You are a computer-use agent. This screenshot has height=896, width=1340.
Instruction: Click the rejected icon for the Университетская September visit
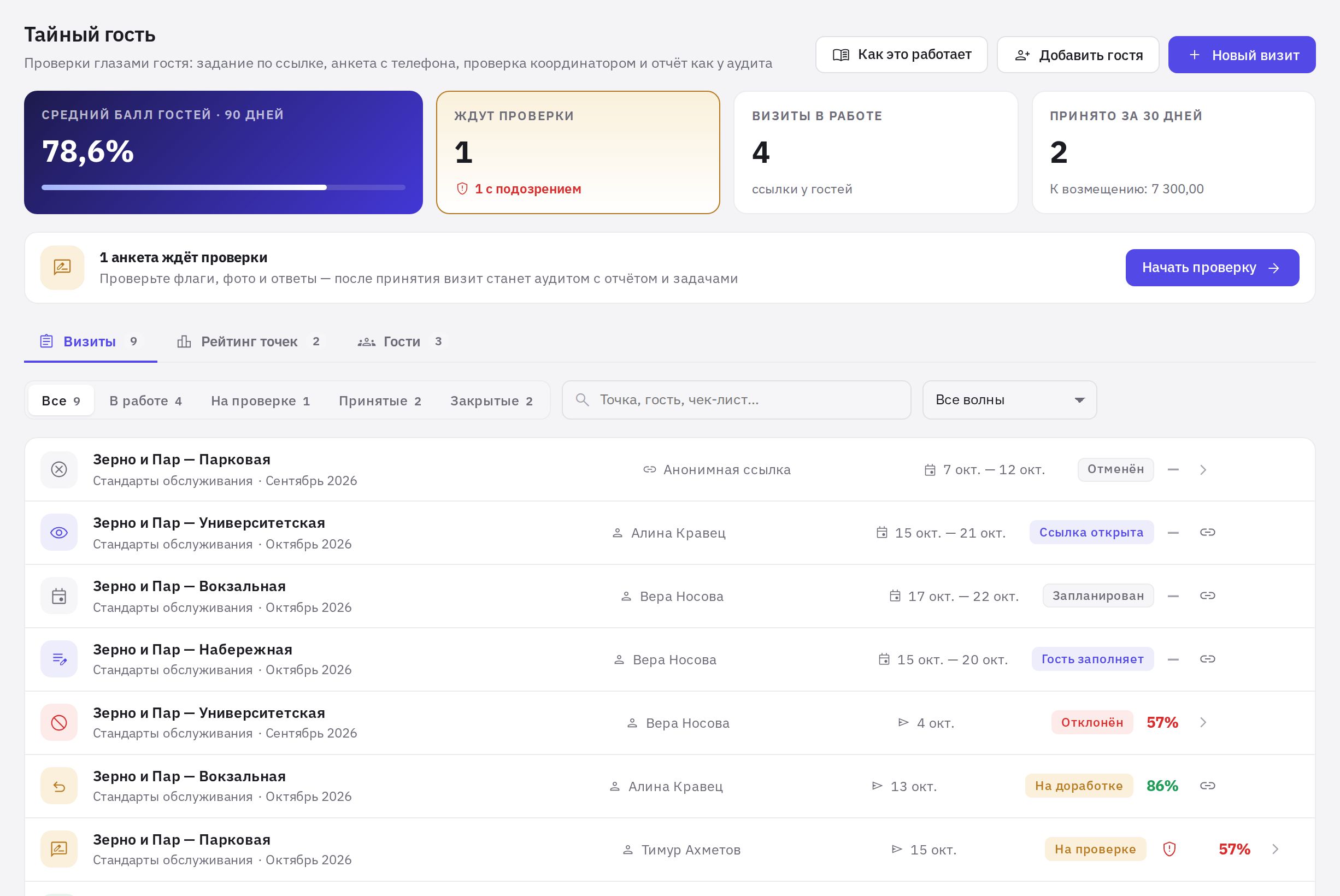(59, 722)
